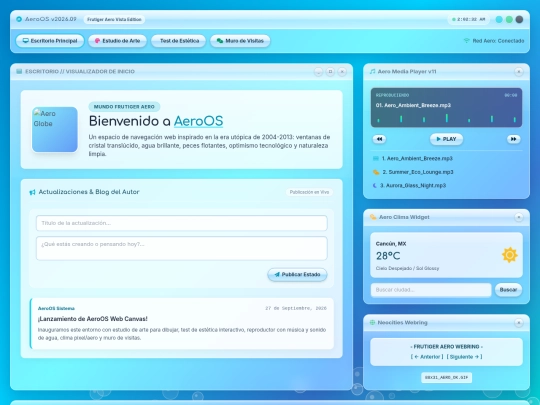
Task: Click the wave icon beside track 1 in playlist
Action: [x=376, y=158]
